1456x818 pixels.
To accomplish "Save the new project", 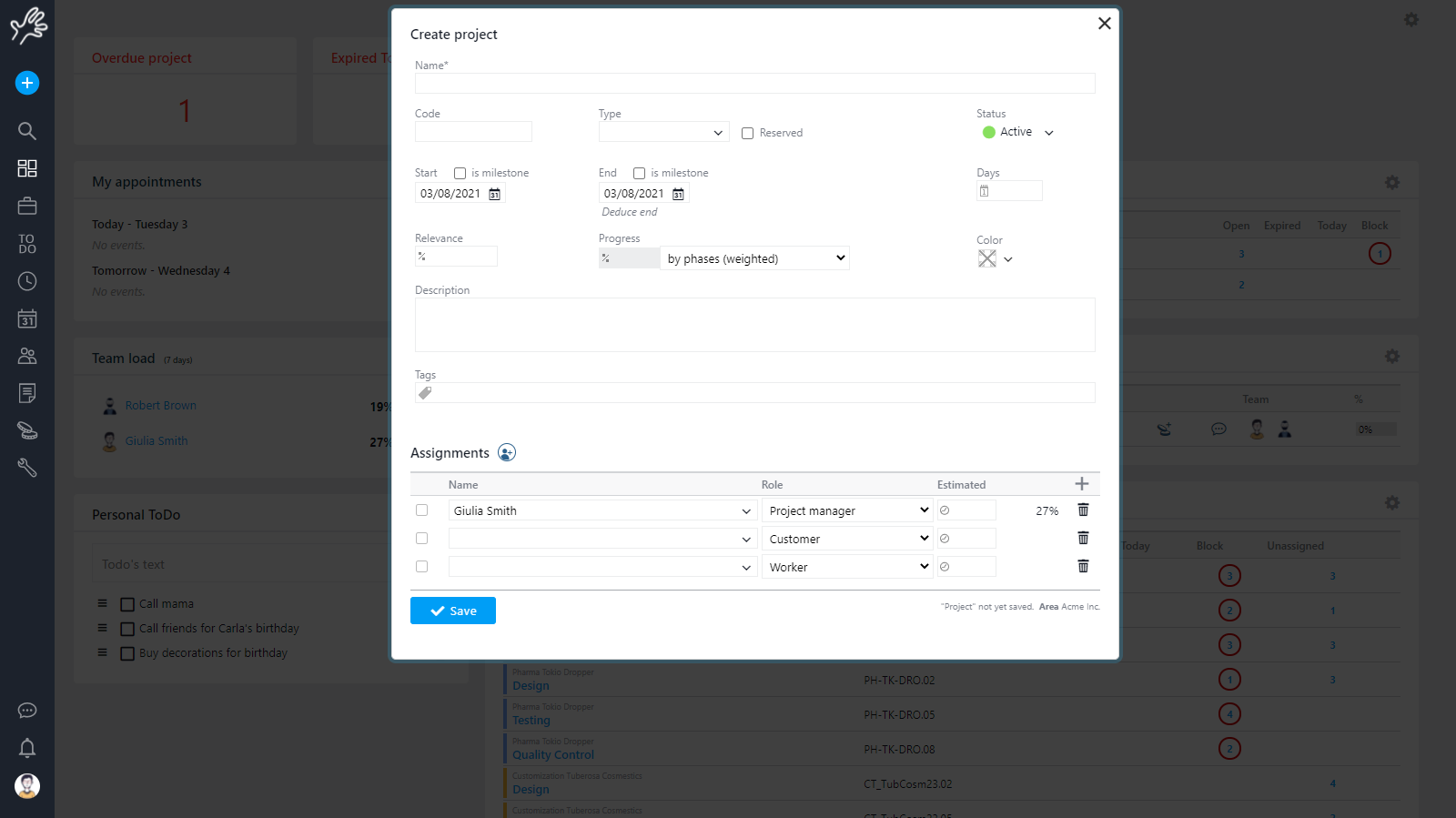I will 453,611.
